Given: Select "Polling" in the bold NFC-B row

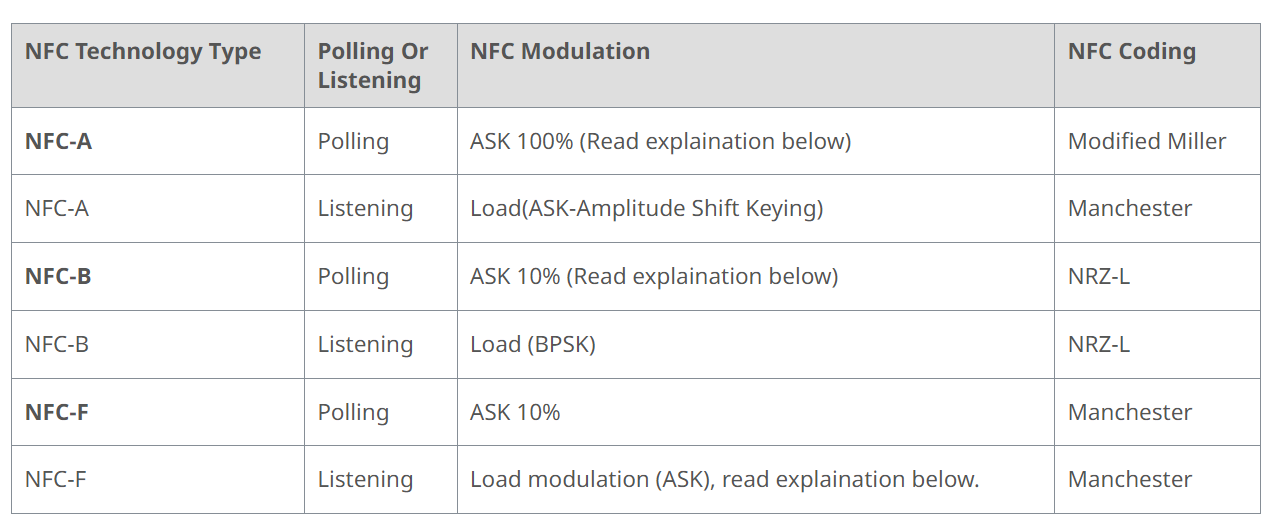Looking at the screenshot, I should click(x=353, y=277).
